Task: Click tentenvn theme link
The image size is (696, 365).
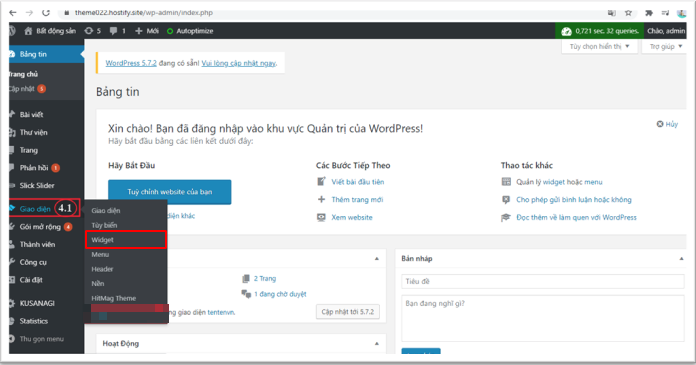Action: (221, 313)
